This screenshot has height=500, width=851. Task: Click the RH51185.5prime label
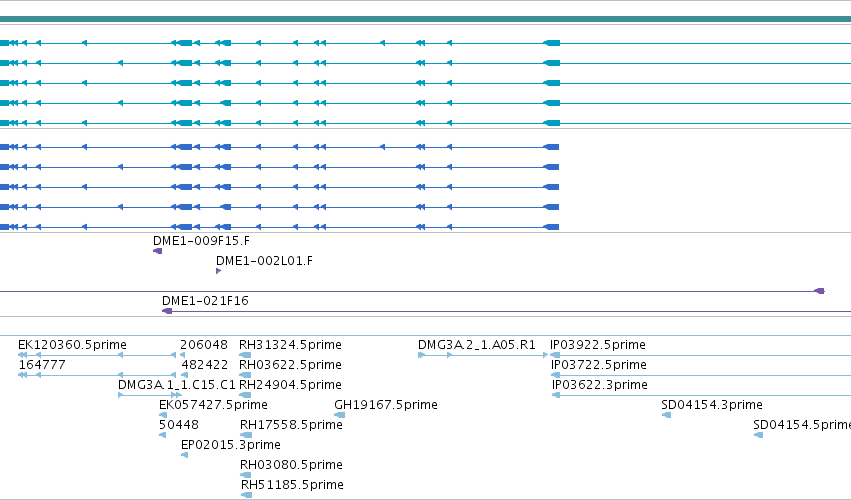(x=292, y=485)
